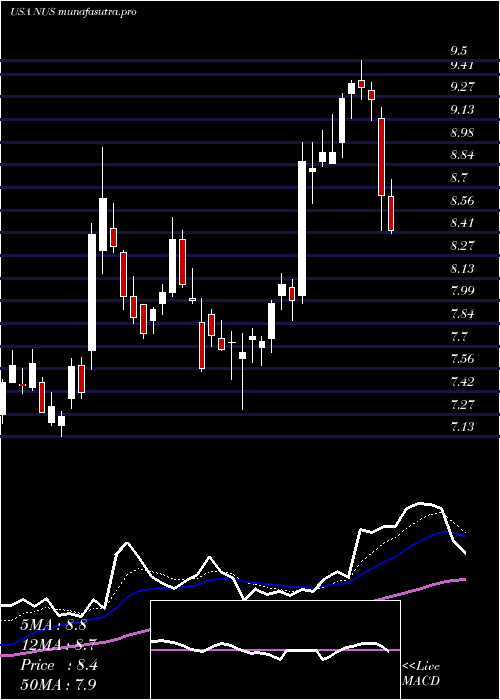Click the '50MA : 7.9' legend text
Viewport: 500px width, 700px height.
point(58,684)
